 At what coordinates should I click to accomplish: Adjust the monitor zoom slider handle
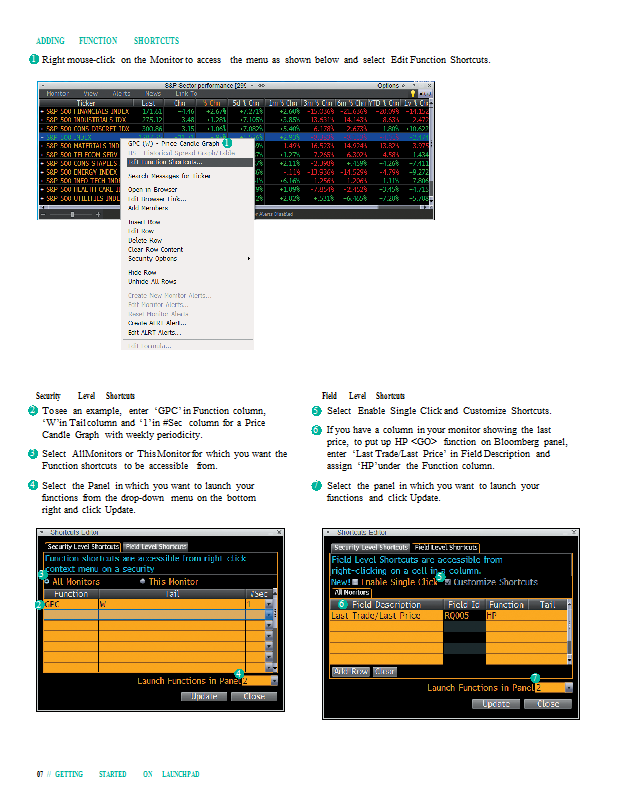coord(72,214)
